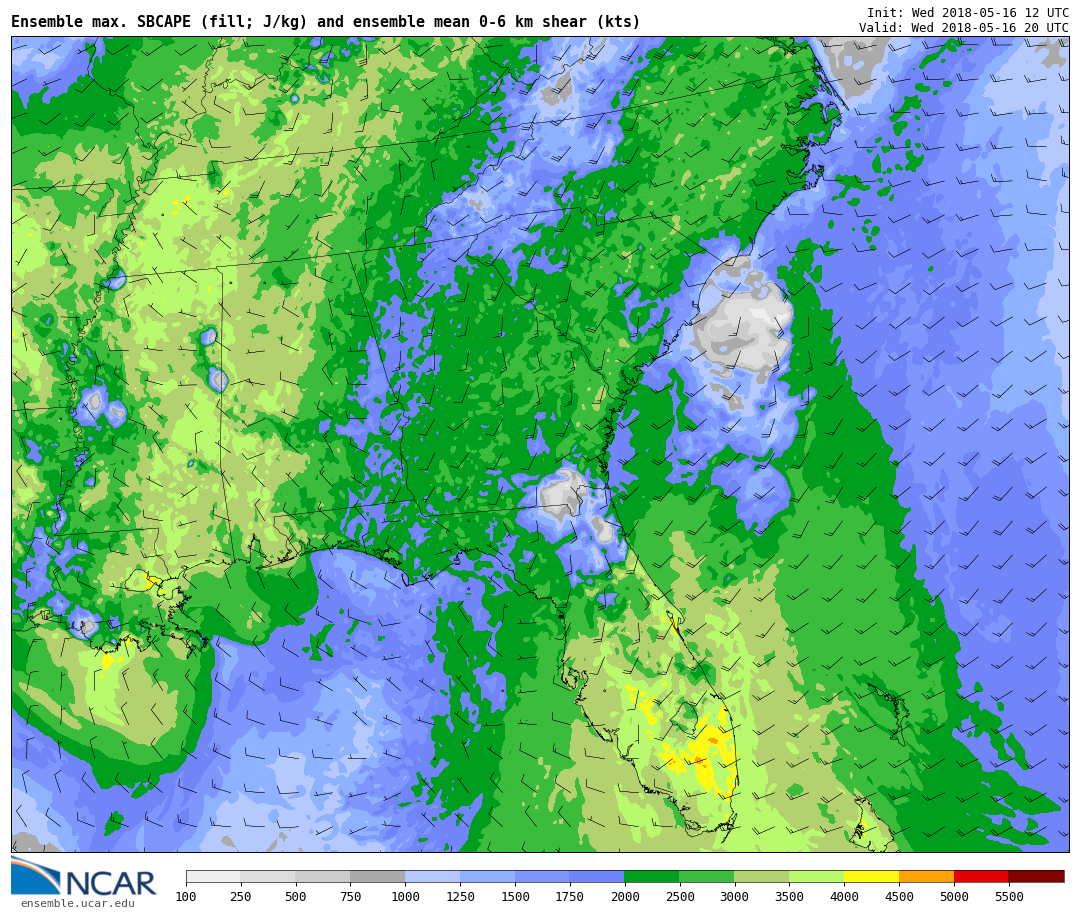Image resolution: width=1080 pixels, height=915 pixels.
Task: Click the 2000 tick label on colorbar
Action: [624, 897]
